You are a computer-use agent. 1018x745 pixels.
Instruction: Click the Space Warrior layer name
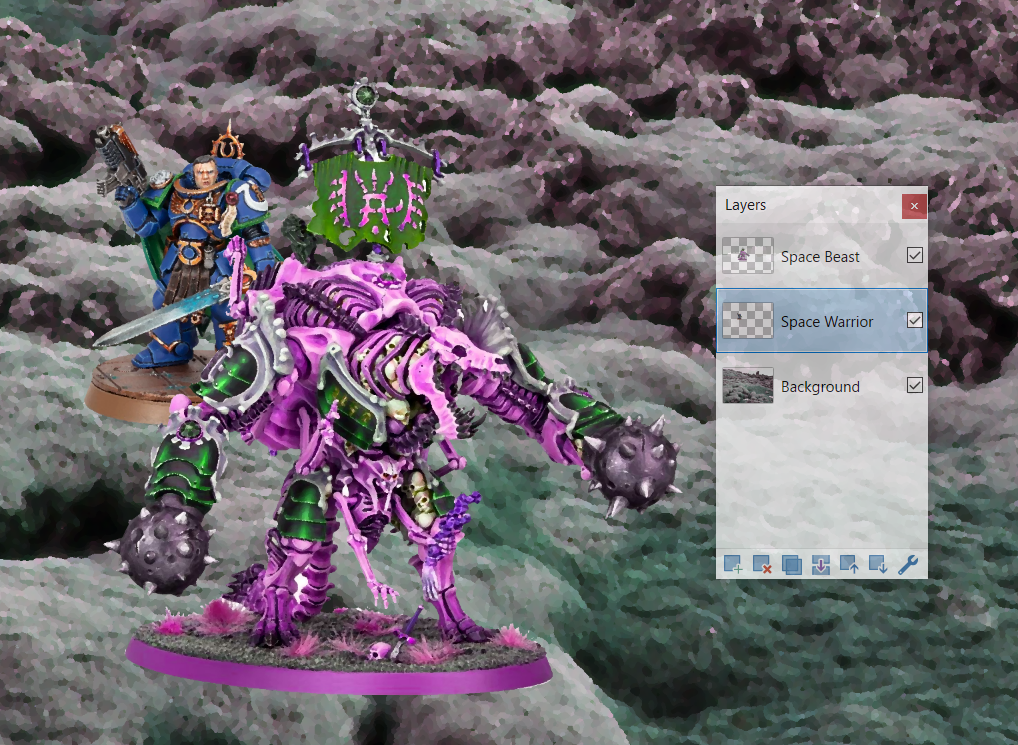(826, 322)
